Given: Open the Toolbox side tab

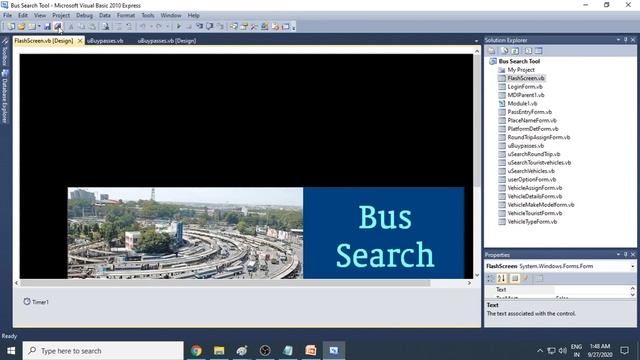Looking at the screenshot, I should [5, 52].
